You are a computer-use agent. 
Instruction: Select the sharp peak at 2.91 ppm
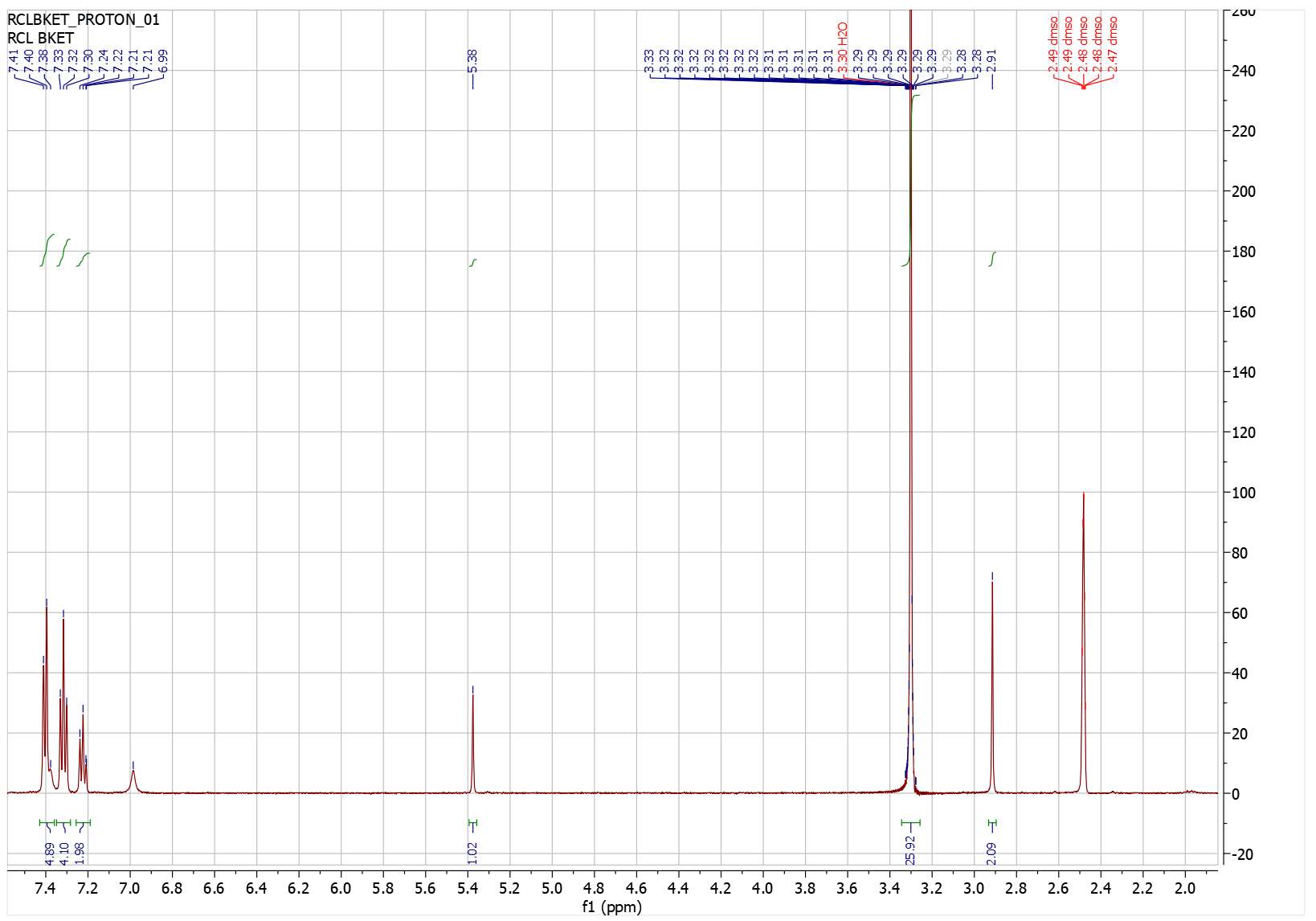[x=992, y=683]
